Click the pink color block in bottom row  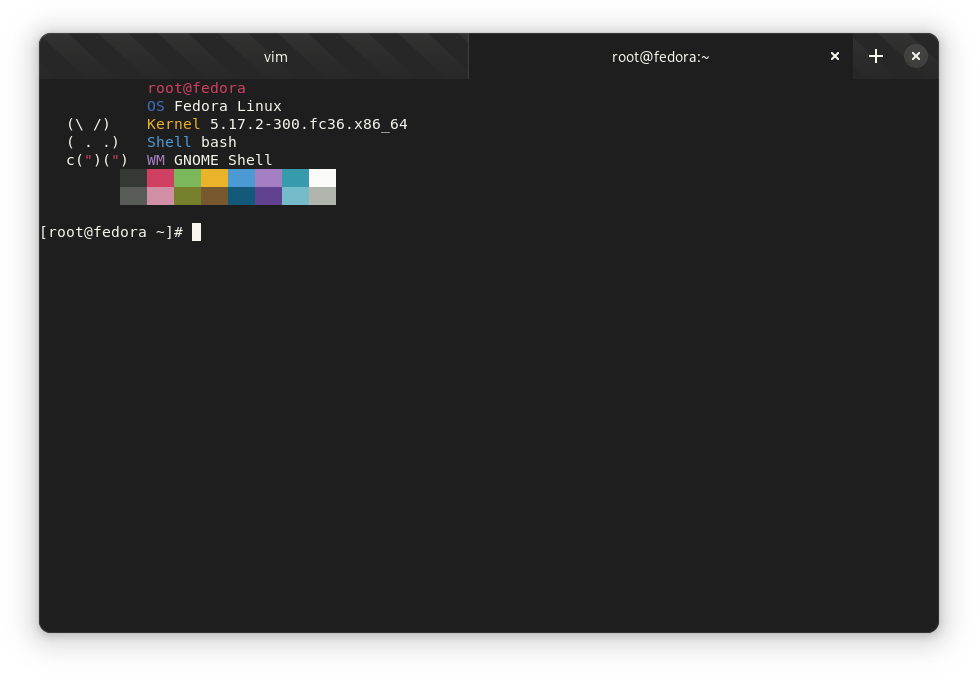[x=160, y=196]
